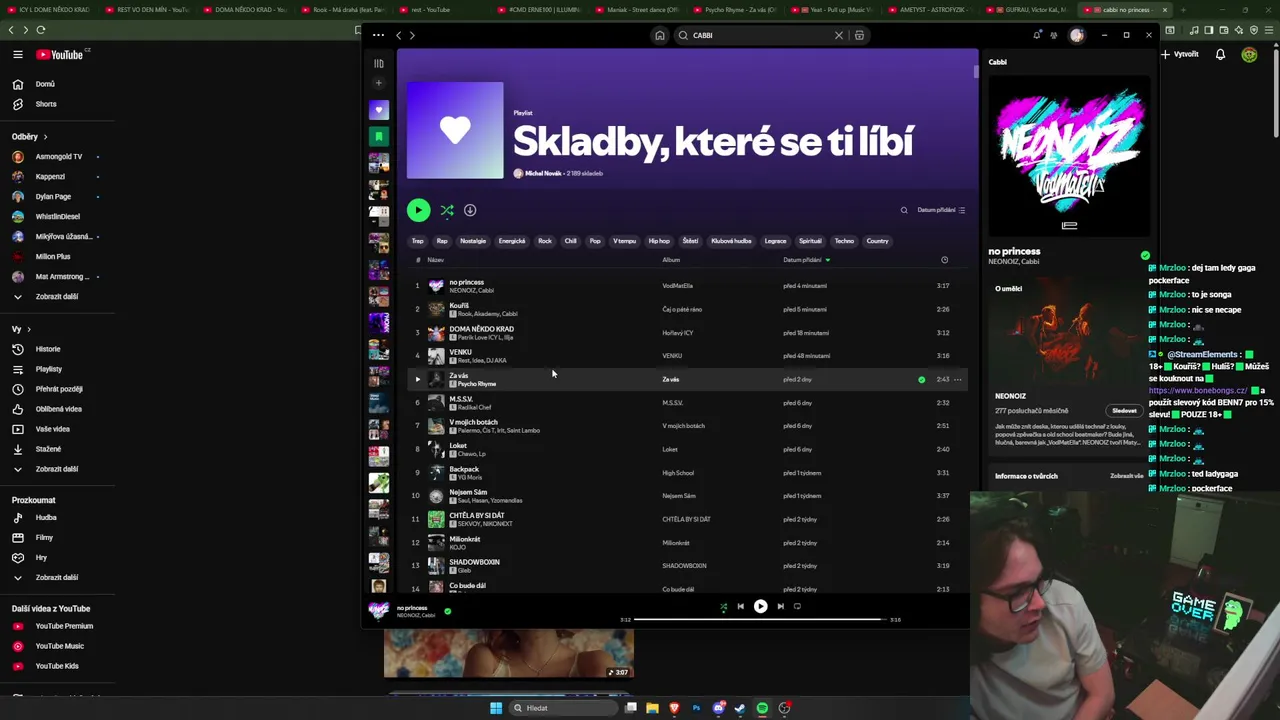Select the Hip hop filter chip

pos(659,241)
